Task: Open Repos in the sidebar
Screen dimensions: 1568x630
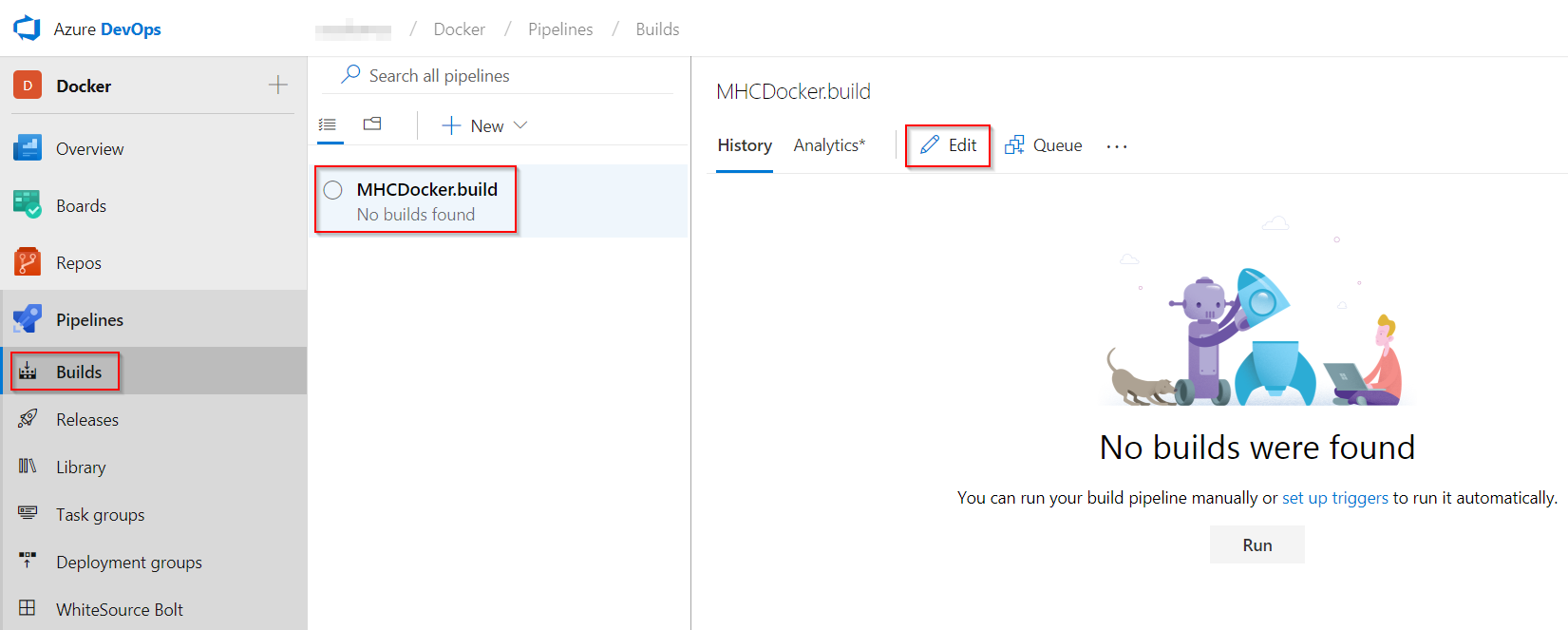Action: click(153, 263)
